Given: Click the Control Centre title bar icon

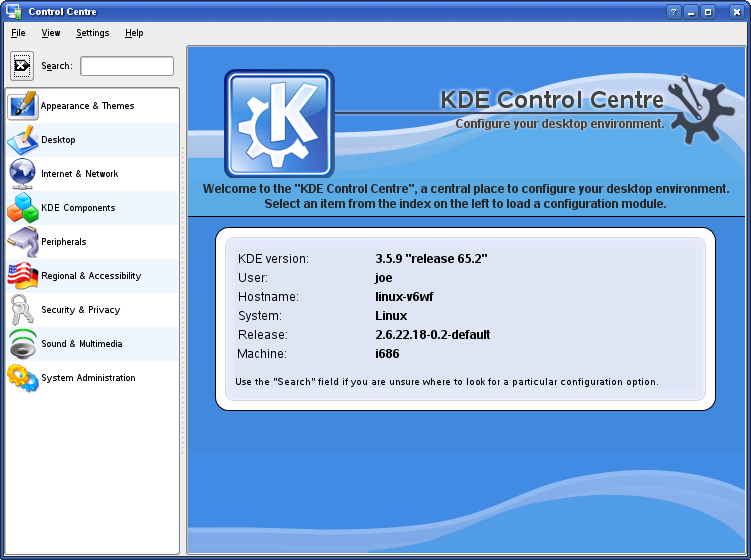Looking at the screenshot, I should (13, 11).
